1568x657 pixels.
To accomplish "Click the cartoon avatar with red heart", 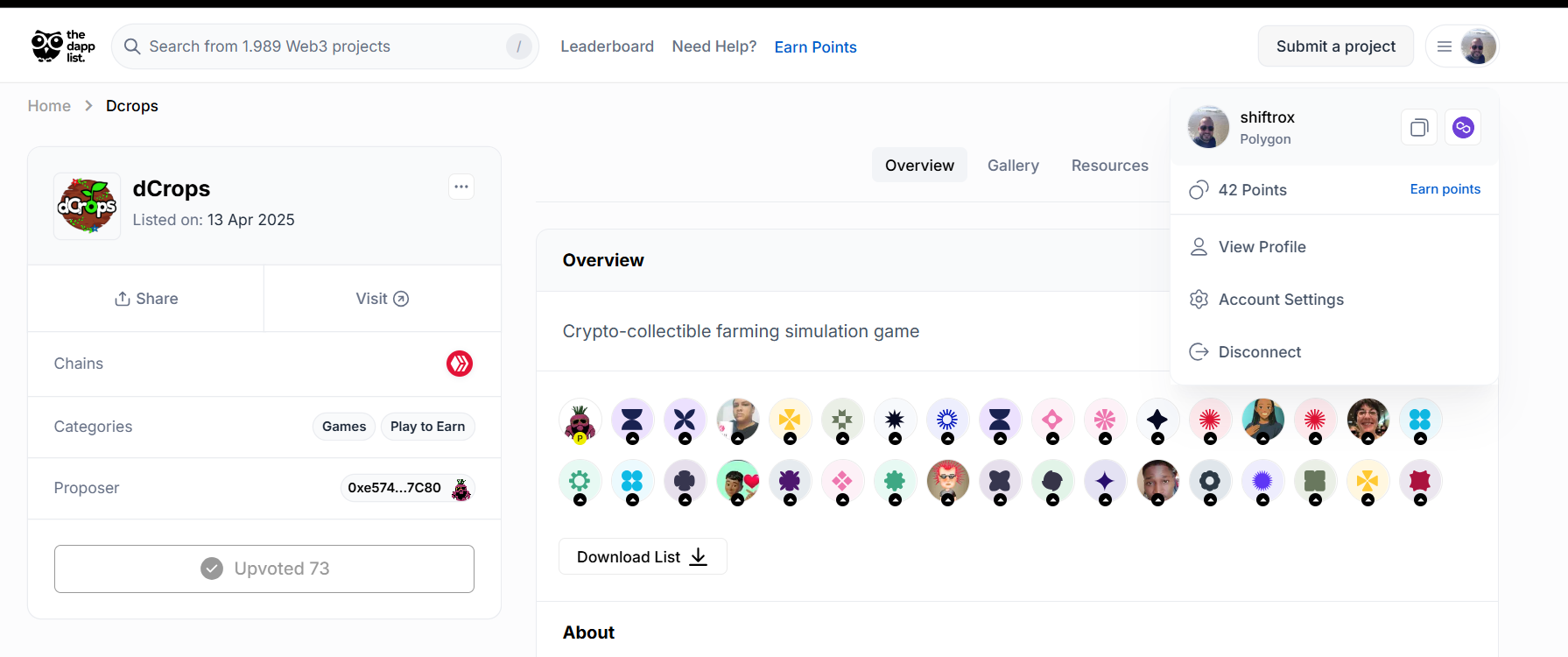I will click(x=737, y=482).
